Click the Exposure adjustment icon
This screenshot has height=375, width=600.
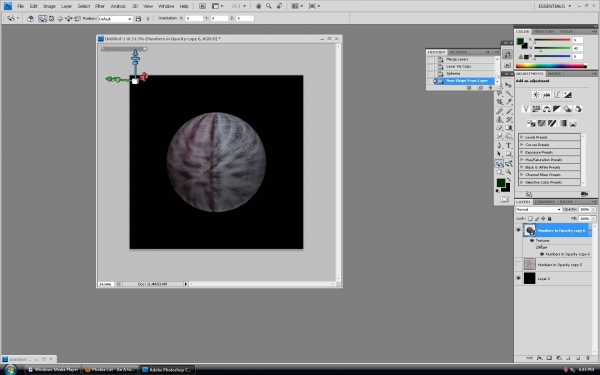pos(567,95)
